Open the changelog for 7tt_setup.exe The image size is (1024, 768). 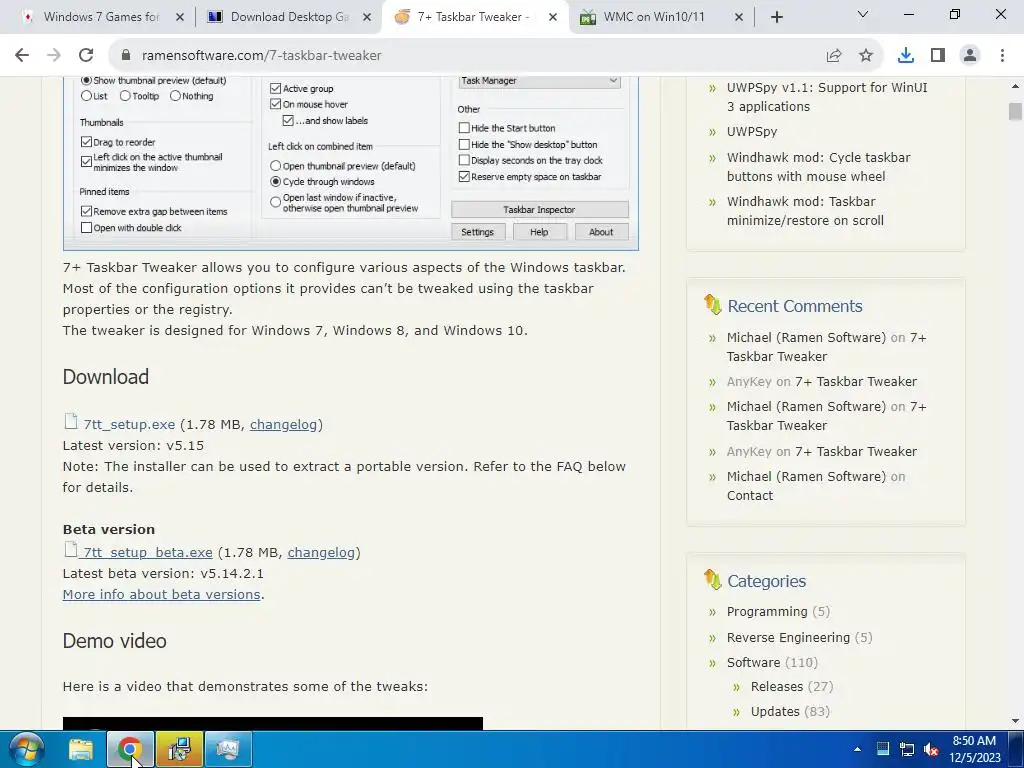pyautogui.click(x=283, y=424)
